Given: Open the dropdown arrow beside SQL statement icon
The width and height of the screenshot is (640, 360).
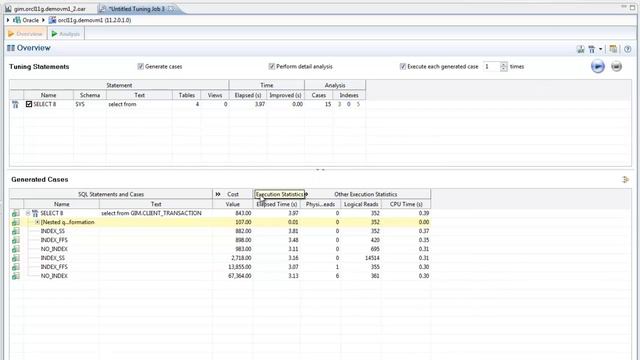Looking at the screenshot, I should coord(600,49).
